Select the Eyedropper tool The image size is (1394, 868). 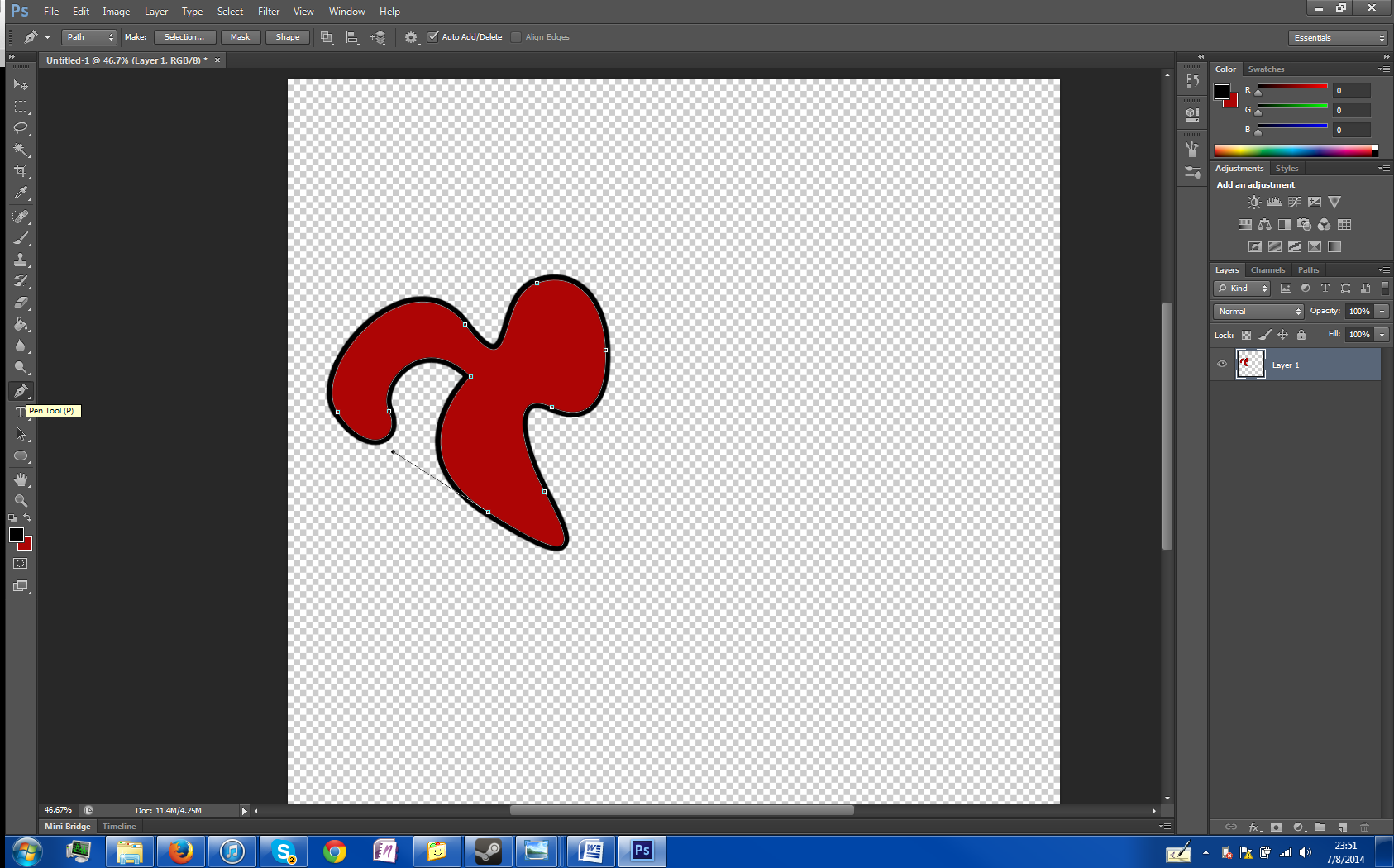pyautogui.click(x=21, y=193)
